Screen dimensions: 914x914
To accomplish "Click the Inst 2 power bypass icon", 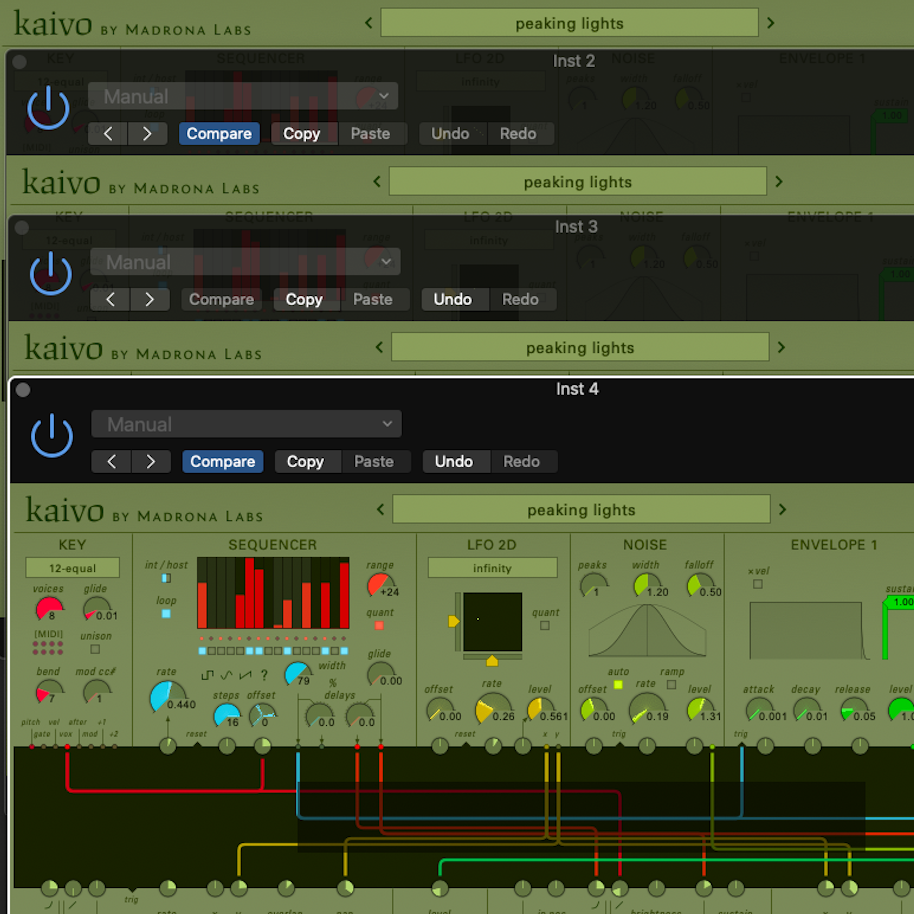I will 48,108.
